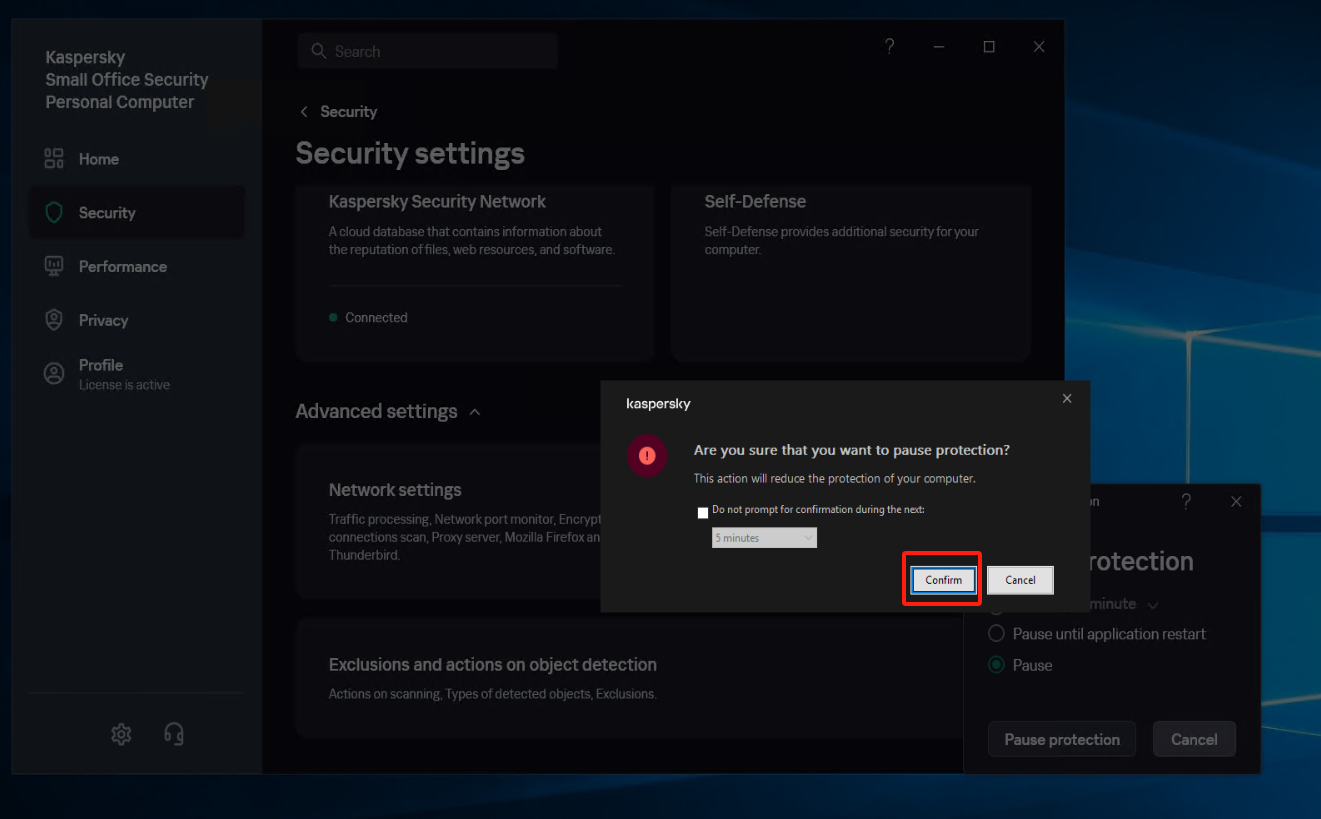
Task: Close the Pause protection window
Action: tap(1236, 501)
